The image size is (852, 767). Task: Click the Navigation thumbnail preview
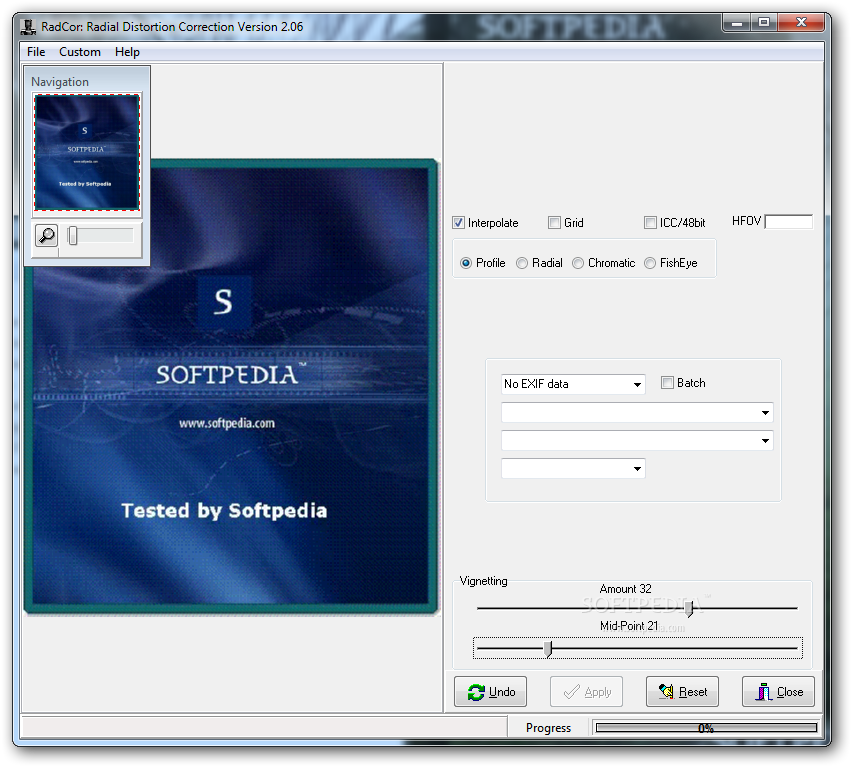point(87,153)
